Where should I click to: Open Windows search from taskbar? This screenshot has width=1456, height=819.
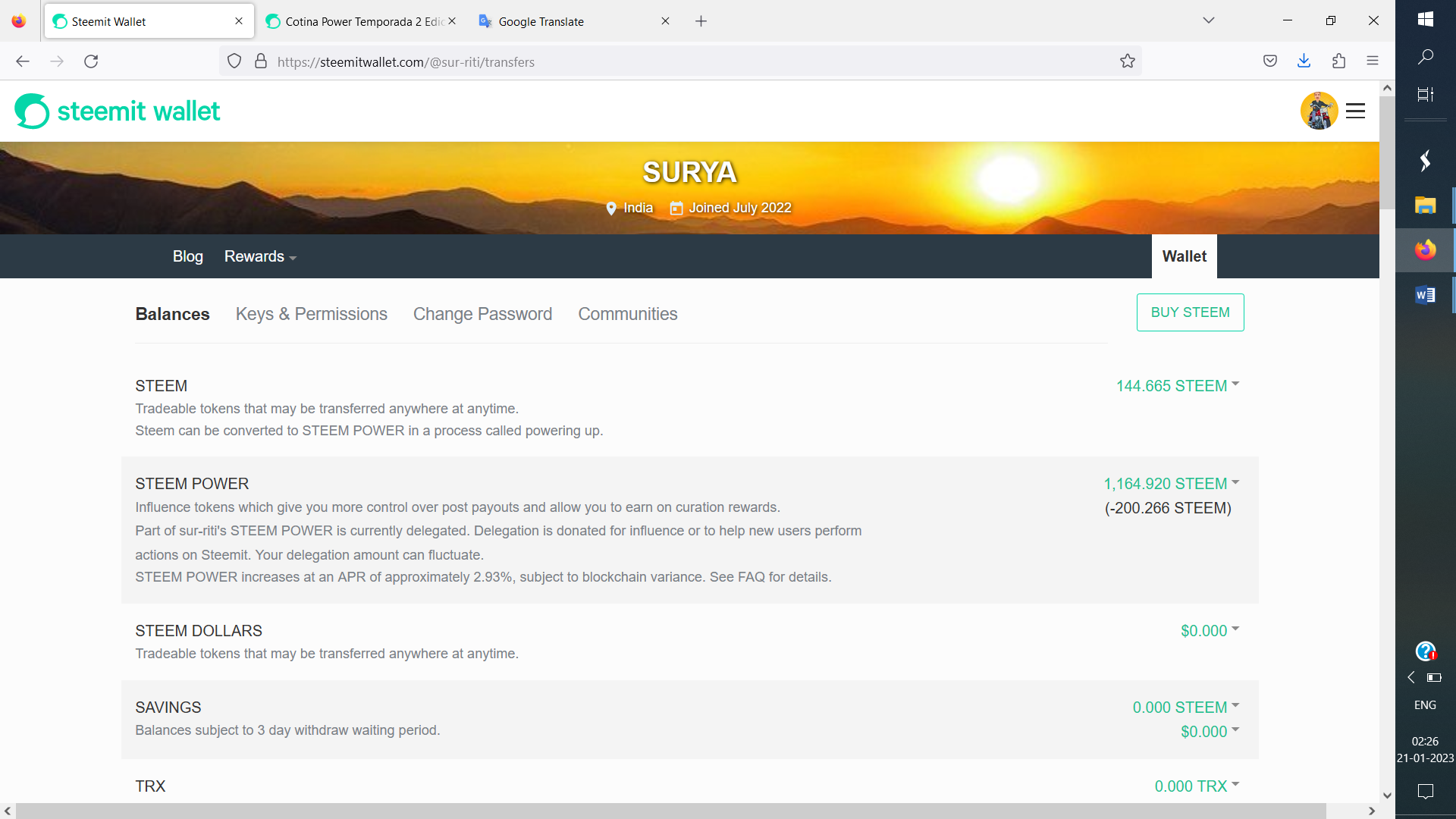(1426, 57)
